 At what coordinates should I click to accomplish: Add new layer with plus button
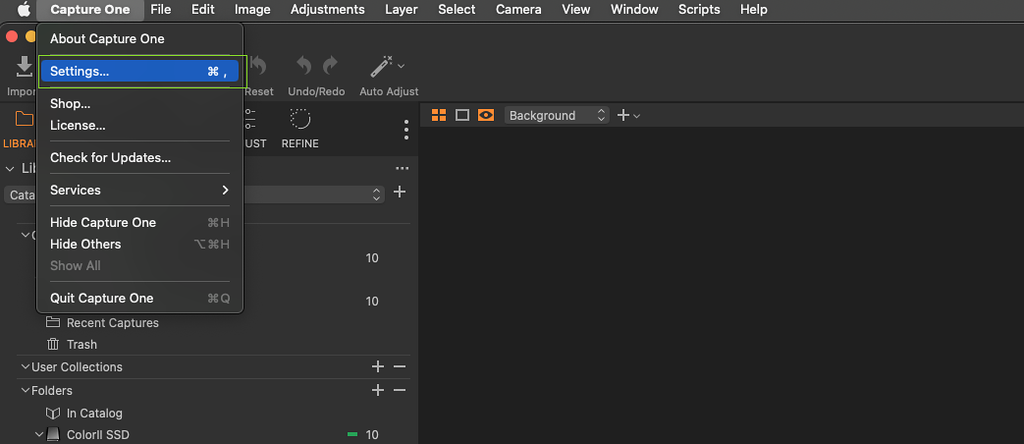(x=623, y=116)
